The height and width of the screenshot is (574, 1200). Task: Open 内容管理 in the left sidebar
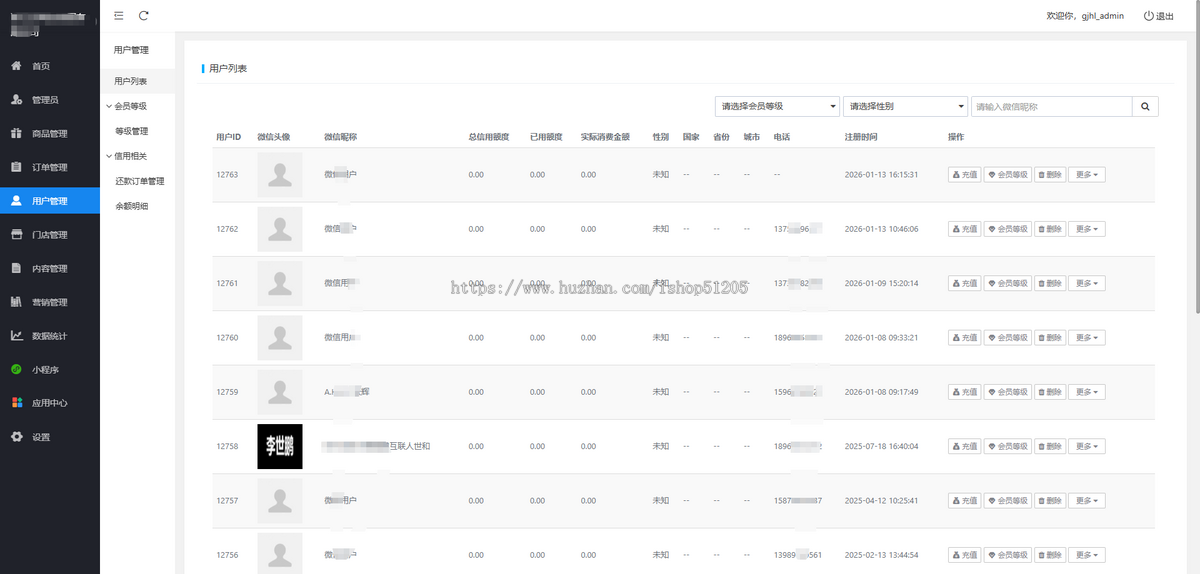pyautogui.click(x=50, y=268)
